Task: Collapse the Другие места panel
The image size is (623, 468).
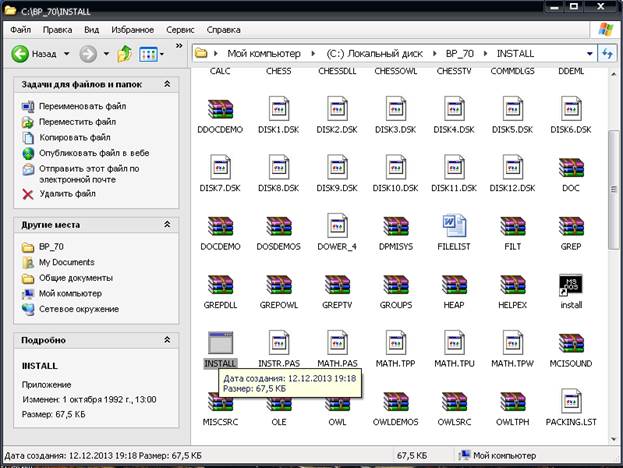Action: pos(167,224)
